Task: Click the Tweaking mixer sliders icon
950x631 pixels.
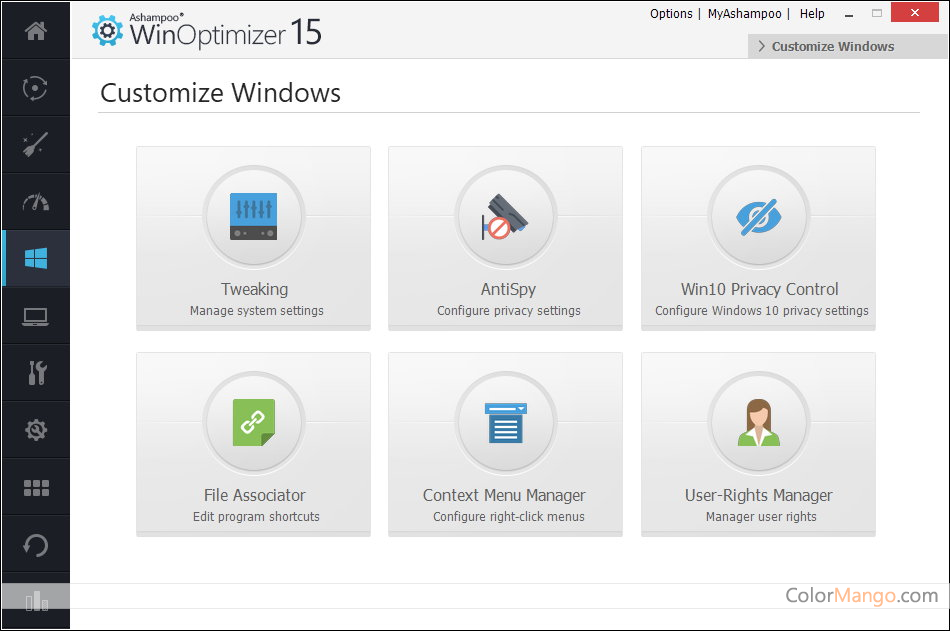Action: coord(254,216)
